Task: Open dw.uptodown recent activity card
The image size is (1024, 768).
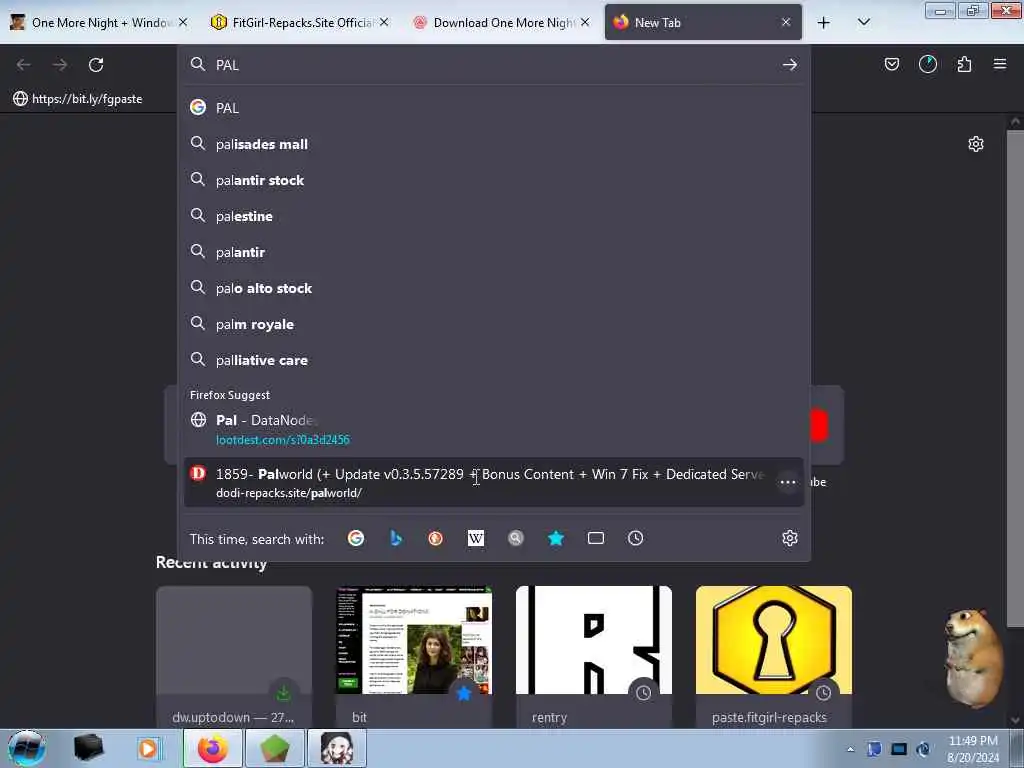Action: pyautogui.click(x=234, y=657)
